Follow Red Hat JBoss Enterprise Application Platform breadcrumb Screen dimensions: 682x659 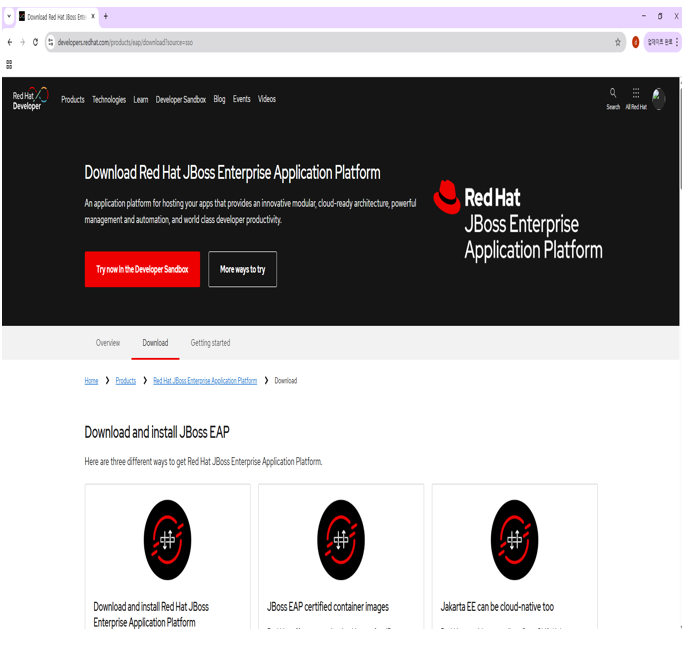pos(205,381)
